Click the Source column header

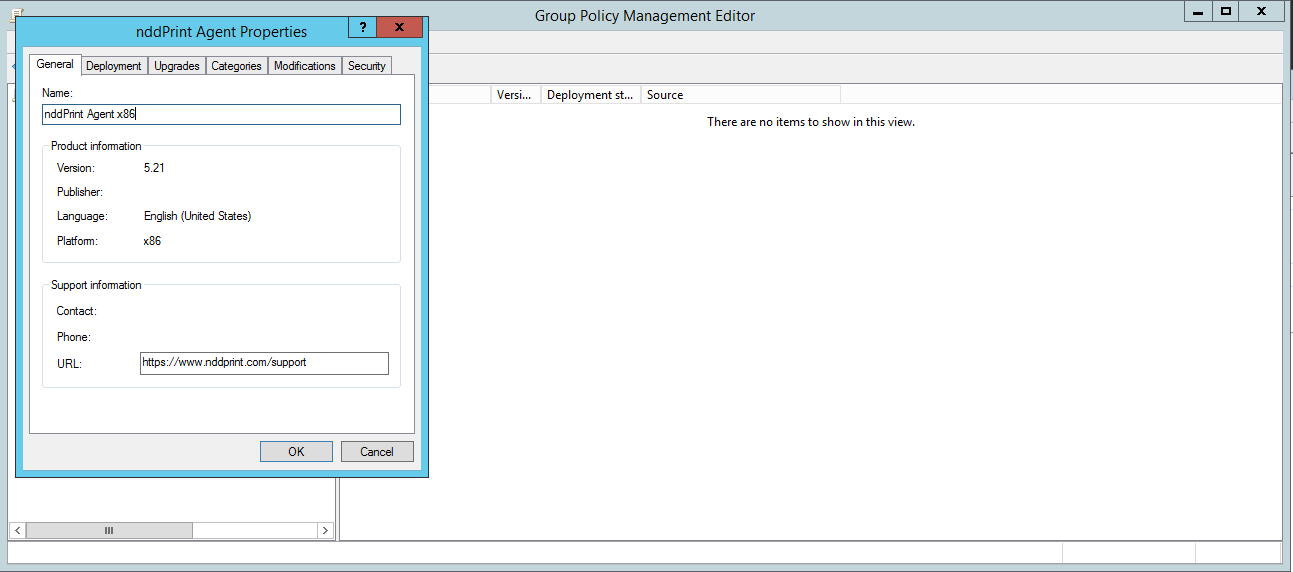coord(740,95)
